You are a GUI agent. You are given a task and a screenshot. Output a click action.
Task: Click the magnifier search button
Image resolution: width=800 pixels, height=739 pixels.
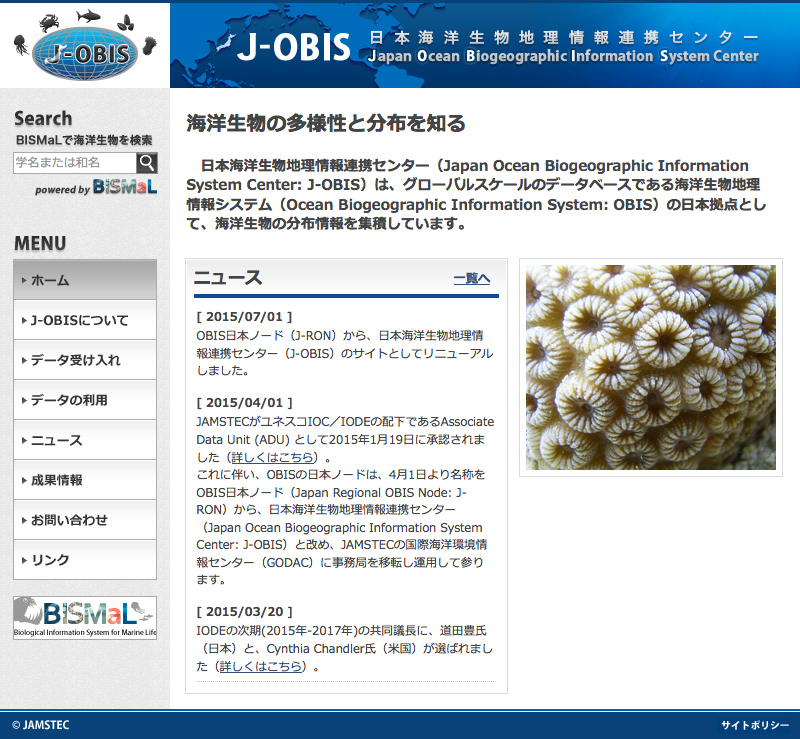click(147, 163)
